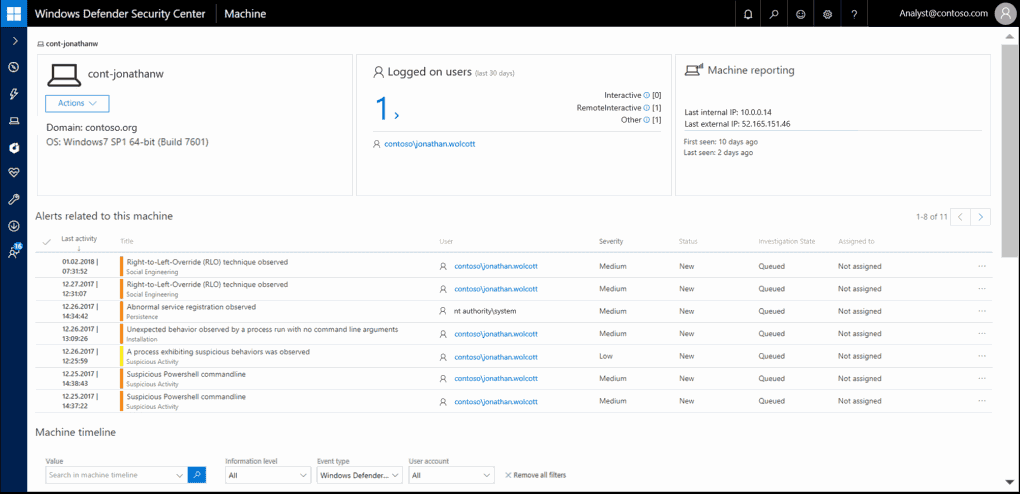Click the Low severity cell

coord(605,356)
